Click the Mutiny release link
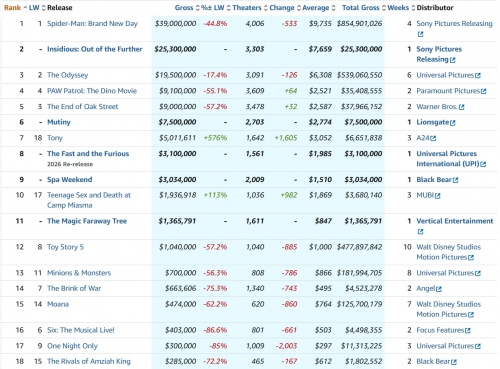The width and height of the screenshot is (500, 369). (59, 122)
